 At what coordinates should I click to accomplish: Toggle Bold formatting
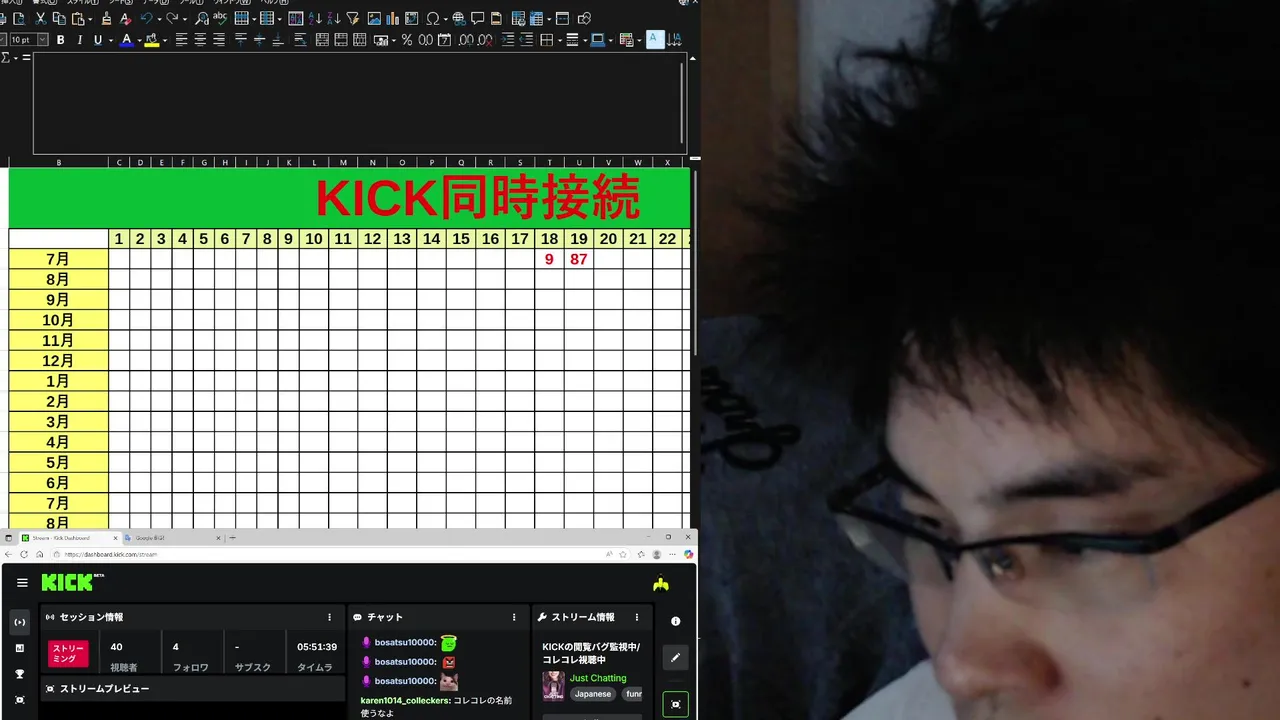click(x=60, y=40)
